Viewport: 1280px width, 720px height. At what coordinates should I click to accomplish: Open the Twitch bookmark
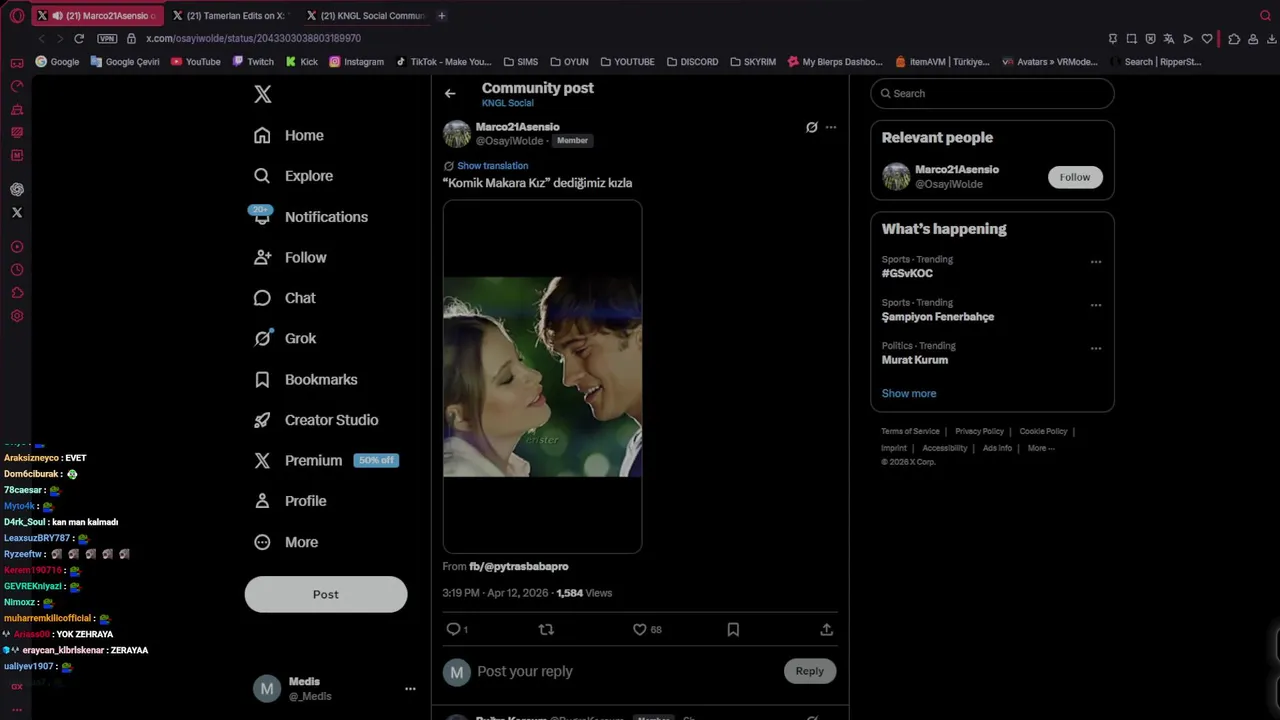253,62
